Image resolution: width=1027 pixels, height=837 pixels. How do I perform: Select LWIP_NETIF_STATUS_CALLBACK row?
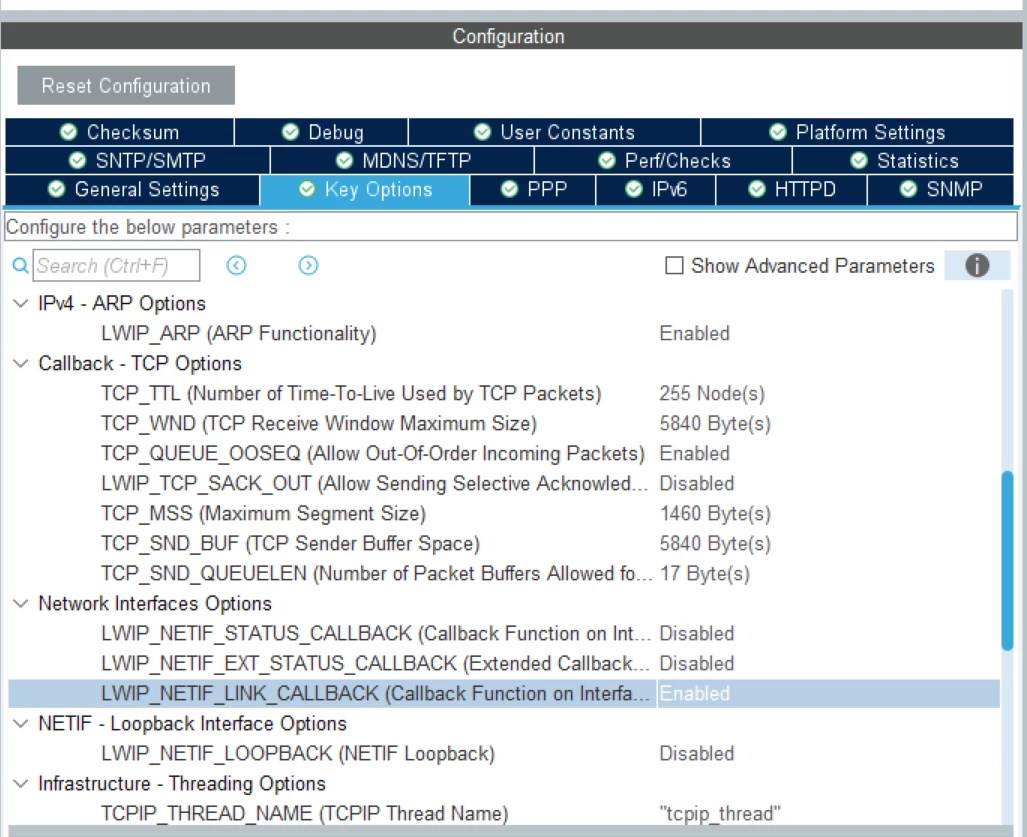click(x=504, y=633)
